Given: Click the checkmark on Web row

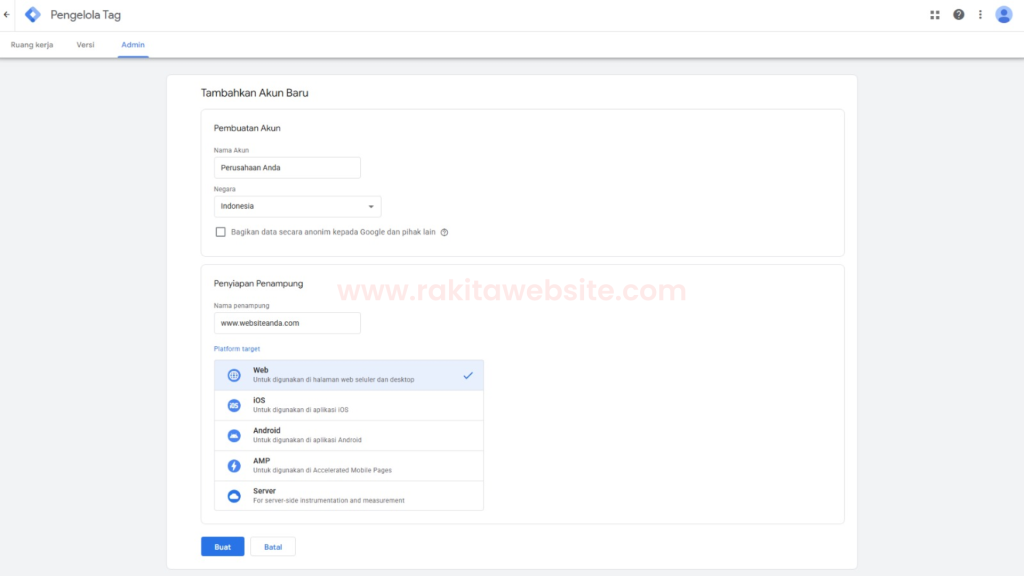Looking at the screenshot, I should (x=468, y=376).
